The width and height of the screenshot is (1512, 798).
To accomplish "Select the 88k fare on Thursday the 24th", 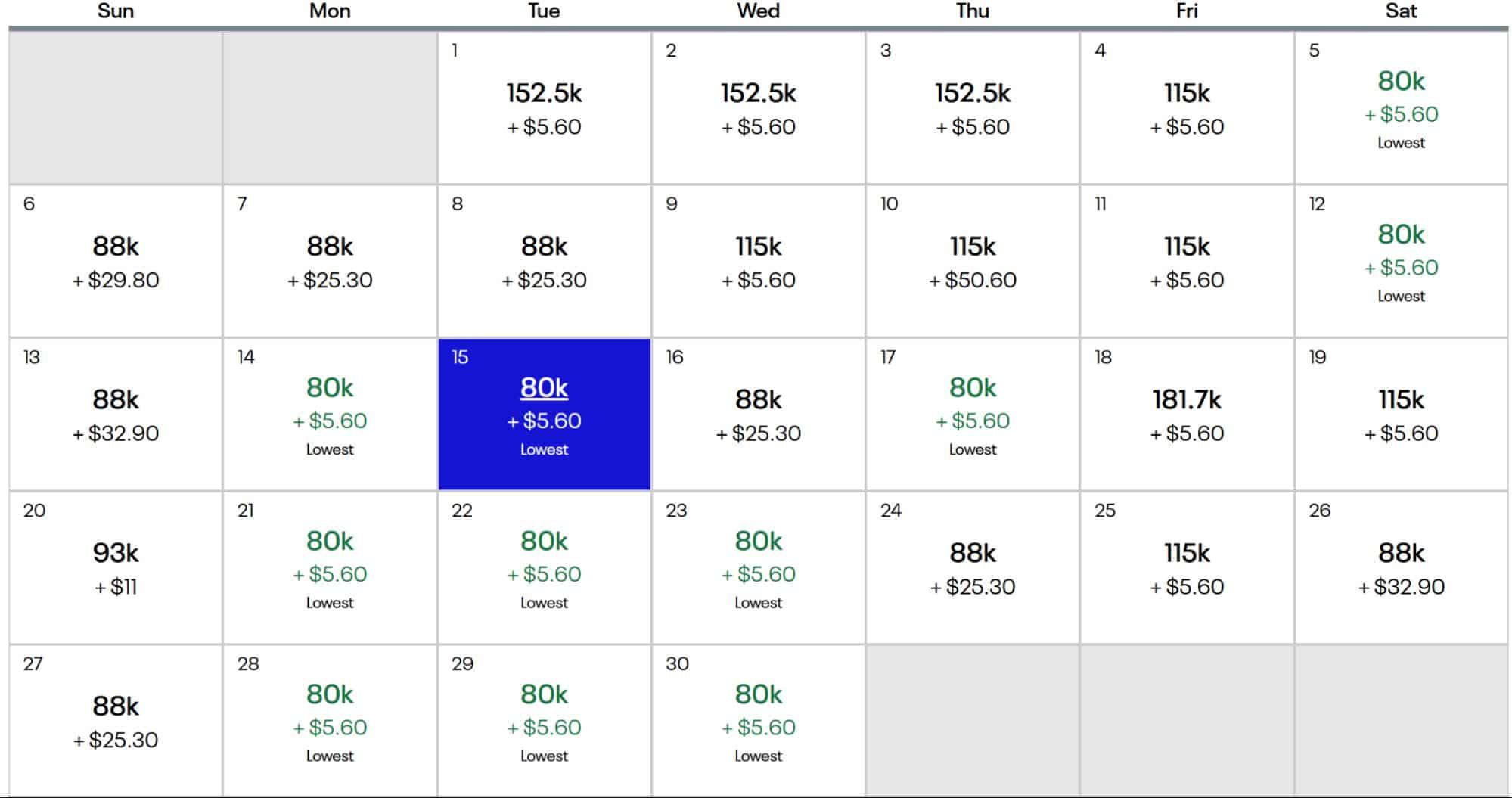I will click(972, 567).
